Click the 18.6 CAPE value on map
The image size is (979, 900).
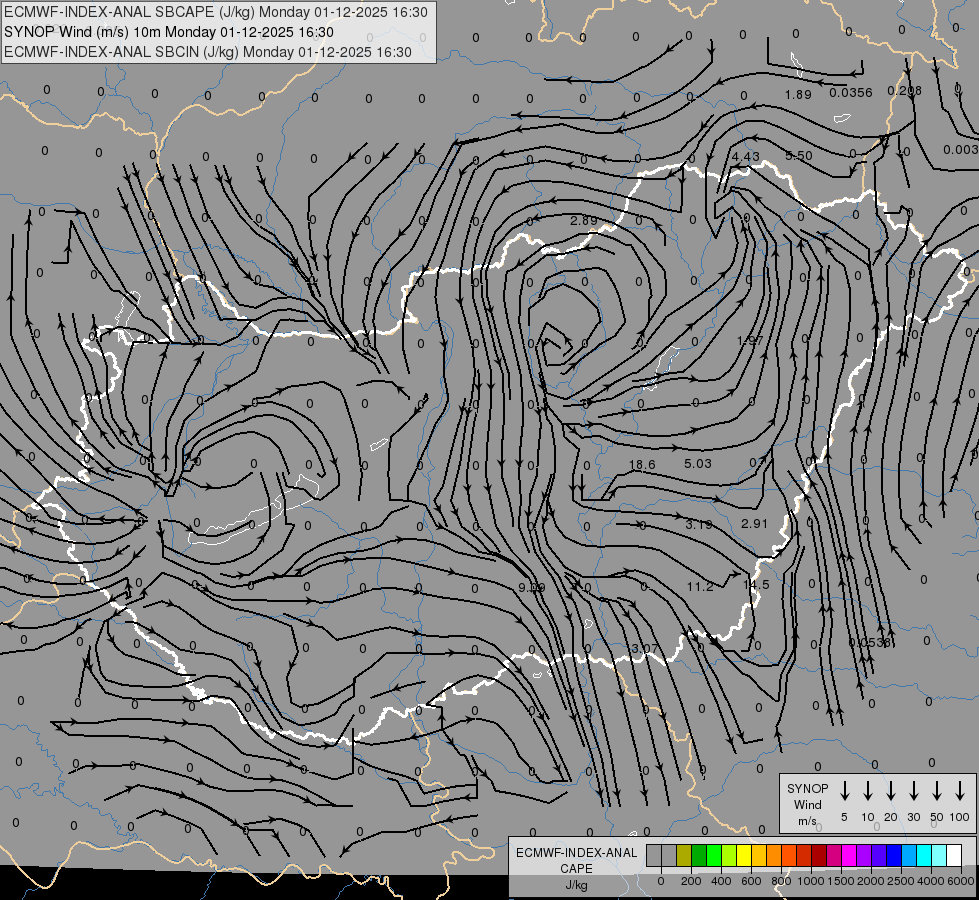point(642,465)
